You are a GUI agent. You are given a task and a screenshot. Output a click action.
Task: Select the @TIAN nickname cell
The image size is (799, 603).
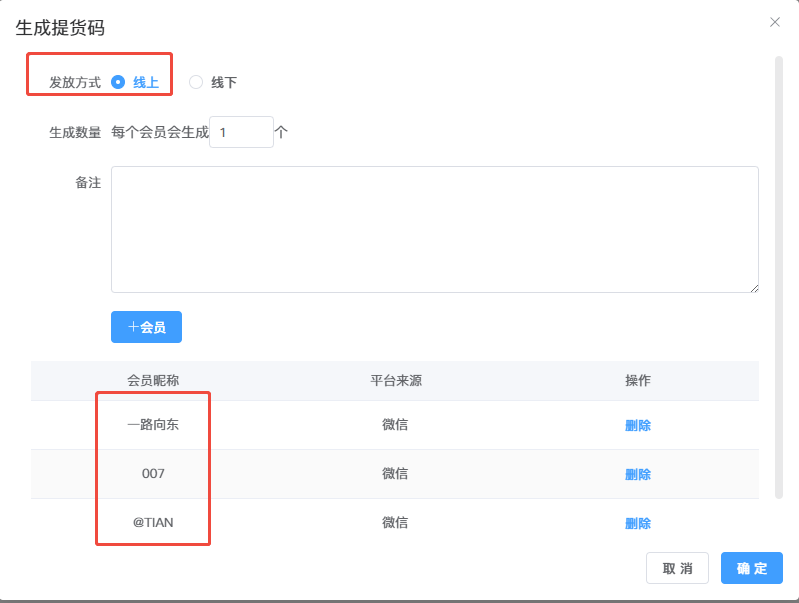click(153, 522)
